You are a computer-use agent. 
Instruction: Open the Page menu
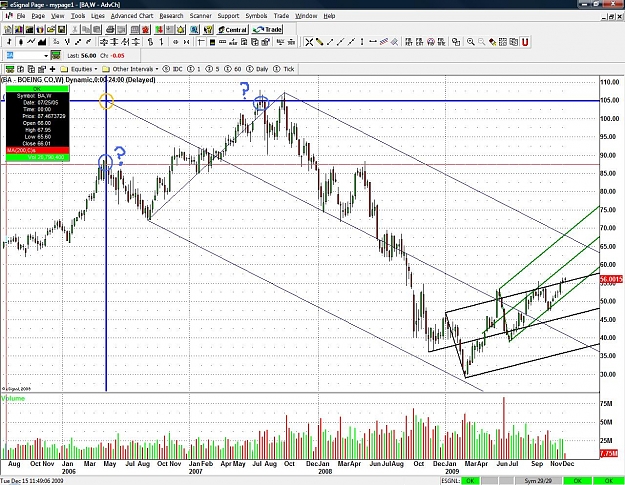(x=38, y=16)
